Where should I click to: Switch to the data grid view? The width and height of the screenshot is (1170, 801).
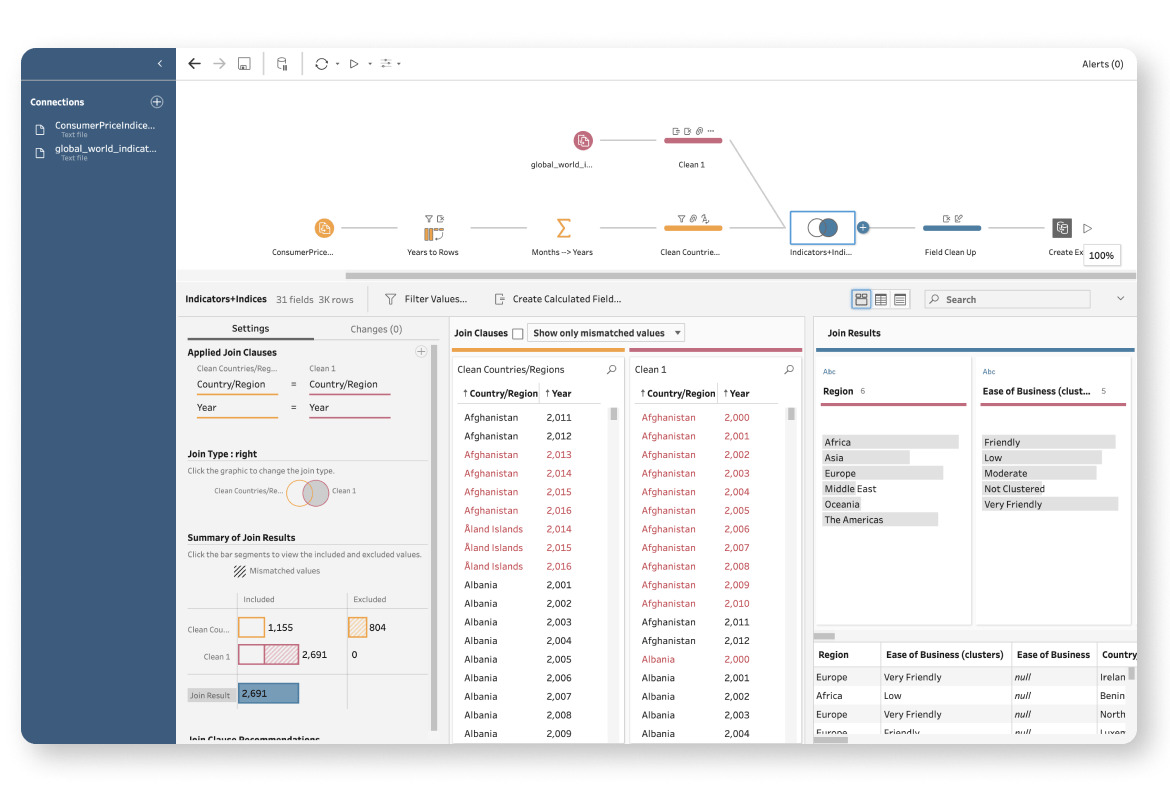[x=879, y=298]
